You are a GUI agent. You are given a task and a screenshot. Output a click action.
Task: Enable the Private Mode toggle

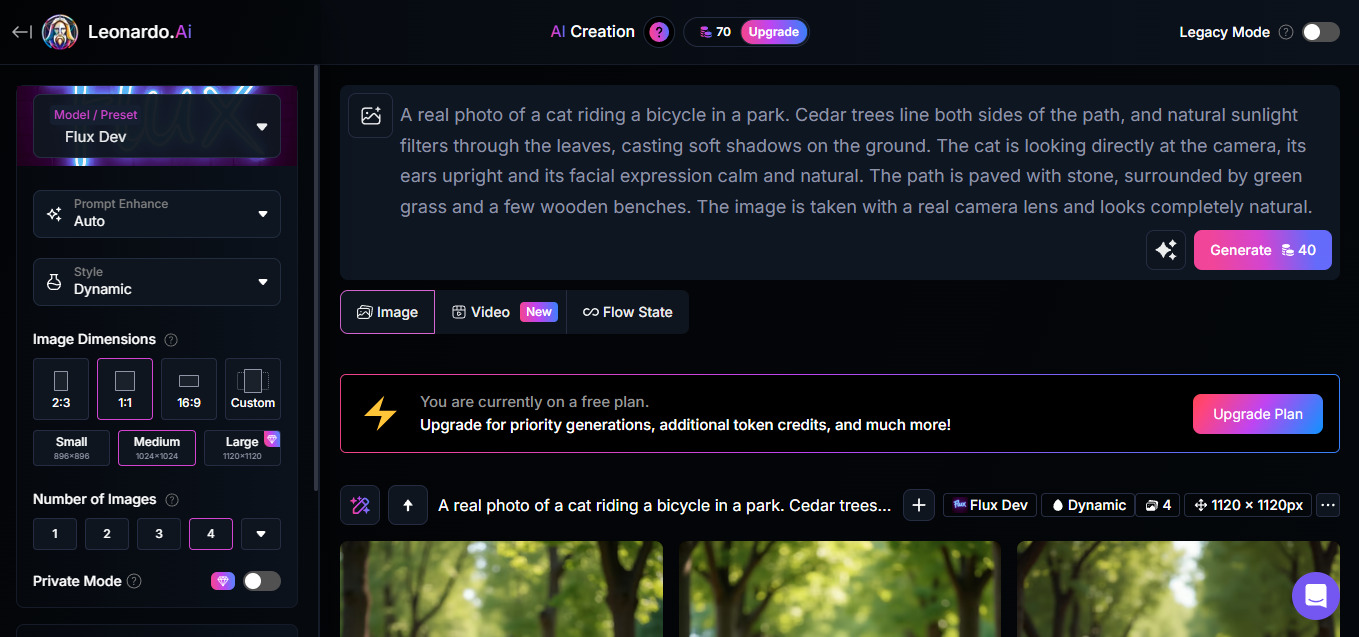click(x=262, y=581)
